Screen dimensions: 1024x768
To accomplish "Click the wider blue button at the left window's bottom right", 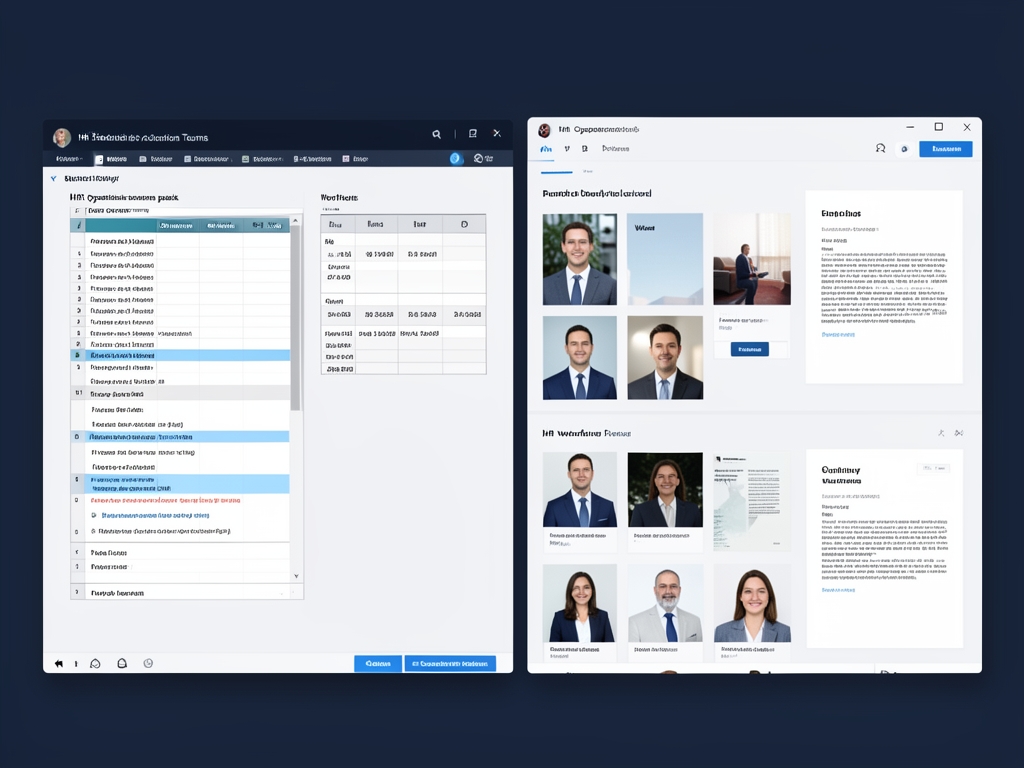I will pyautogui.click(x=450, y=664).
